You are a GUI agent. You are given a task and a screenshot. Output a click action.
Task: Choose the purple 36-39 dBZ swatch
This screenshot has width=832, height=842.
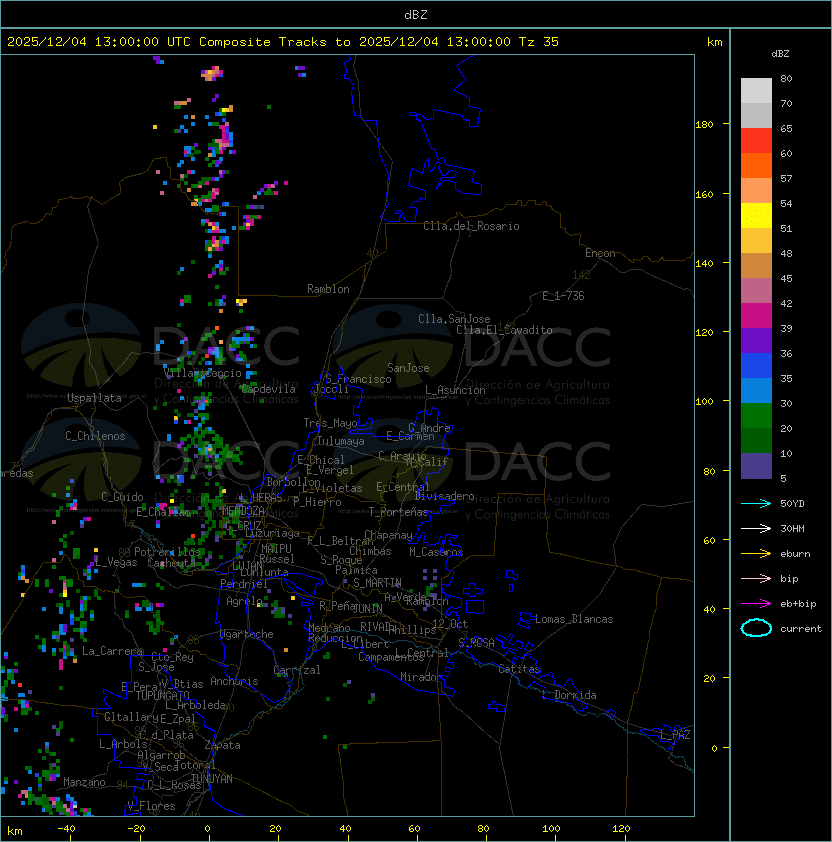point(756,340)
